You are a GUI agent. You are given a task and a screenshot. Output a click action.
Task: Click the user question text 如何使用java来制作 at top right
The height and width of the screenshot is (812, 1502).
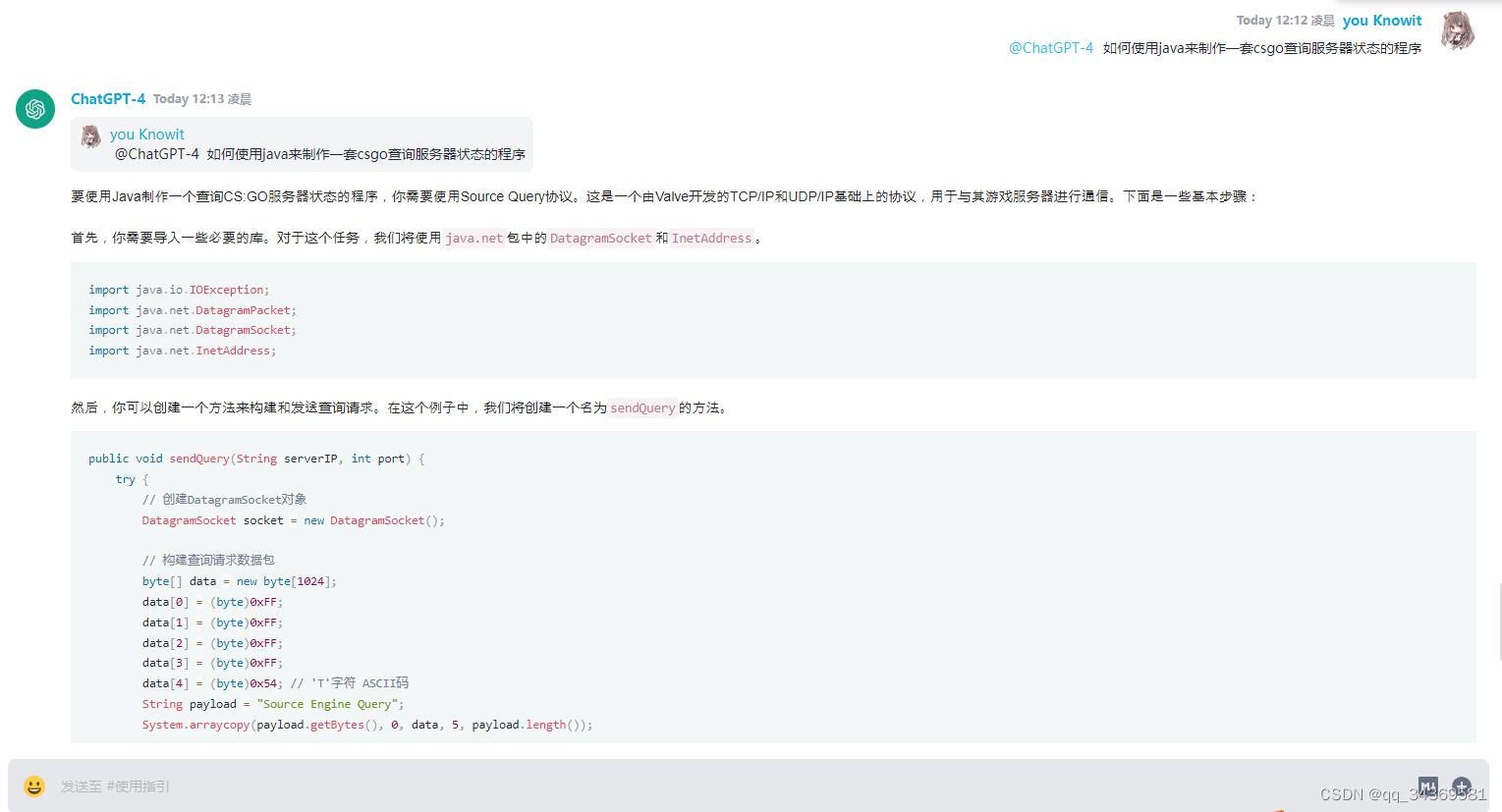1262,47
